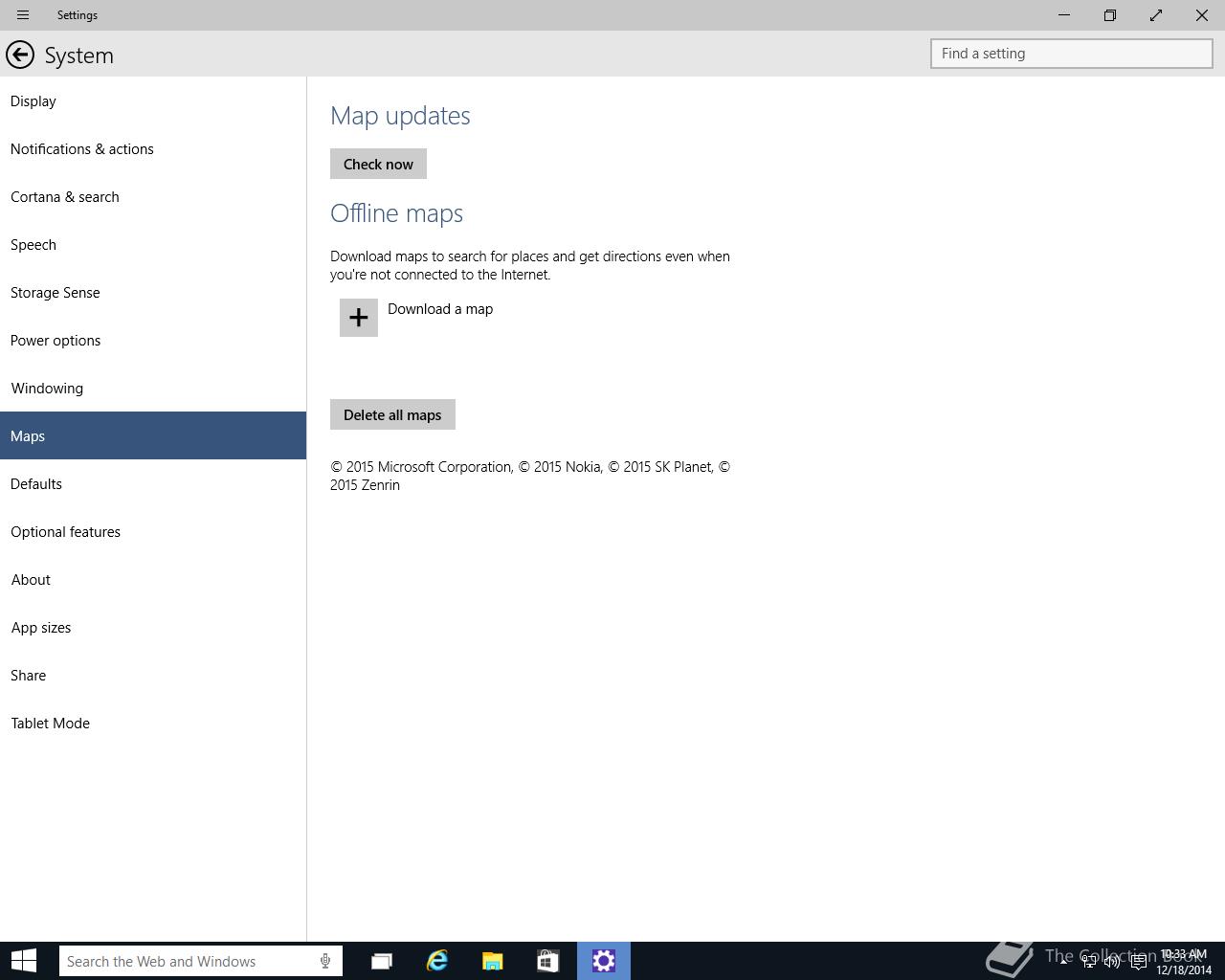Open Tablet Mode settings
This screenshot has width=1225, height=980.
pyautogui.click(x=153, y=723)
